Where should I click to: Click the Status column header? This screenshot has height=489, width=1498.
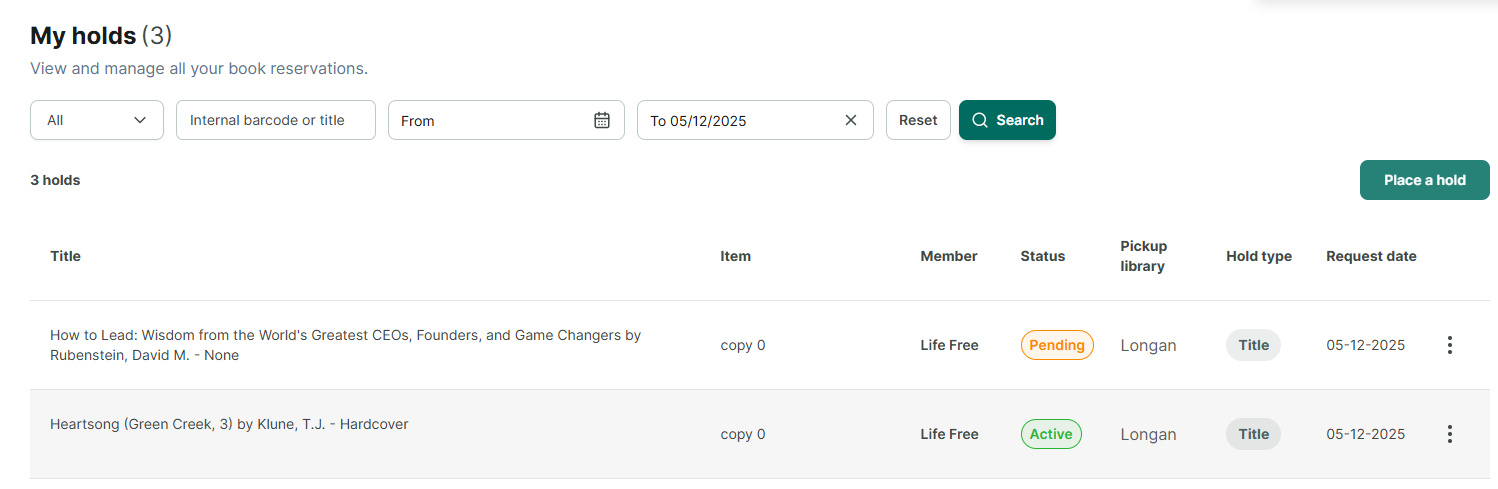click(1043, 256)
